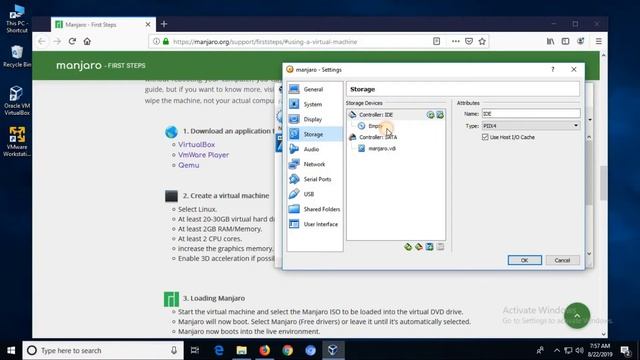640x360 pixels.
Task: Click the remove selected controller icon
Action: click(x=418, y=247)
